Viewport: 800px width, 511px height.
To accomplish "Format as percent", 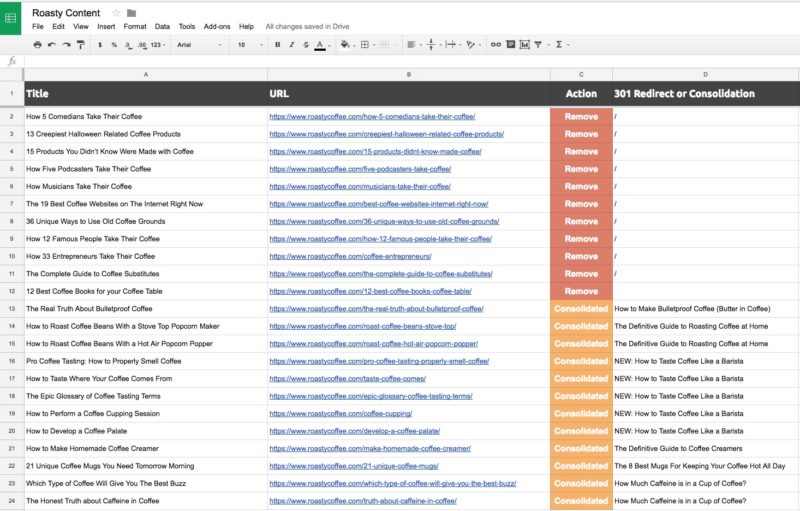I will [x=114, y=45].
